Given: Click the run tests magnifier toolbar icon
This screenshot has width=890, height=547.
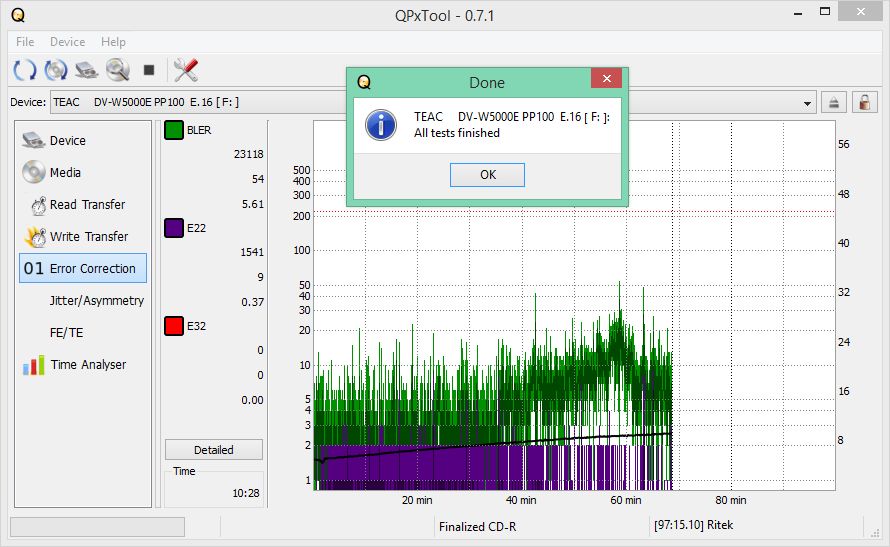Looking at the screenshot, I should [117, 70].
